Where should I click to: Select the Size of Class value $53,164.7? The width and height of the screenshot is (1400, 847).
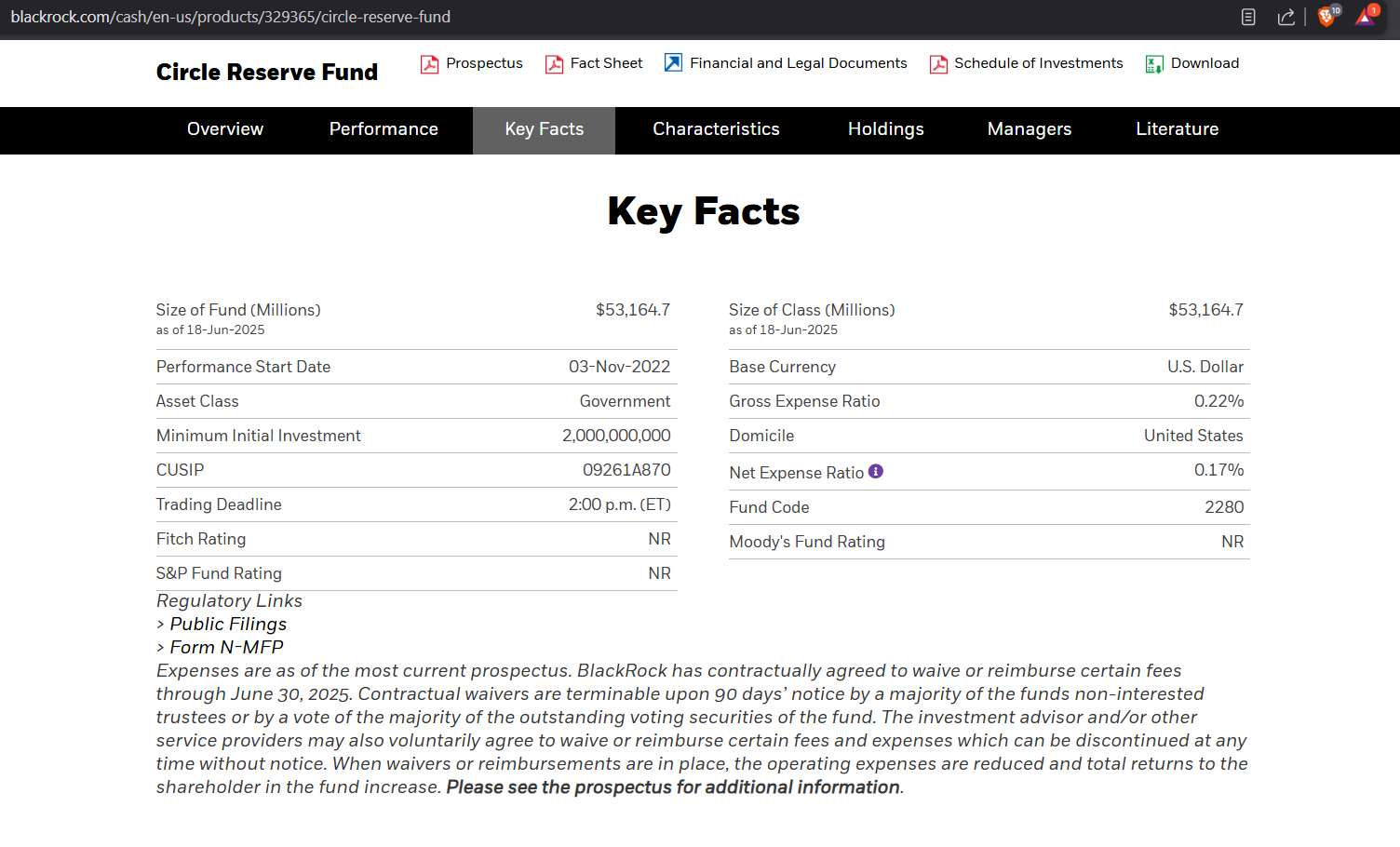tap(1205, 310)
